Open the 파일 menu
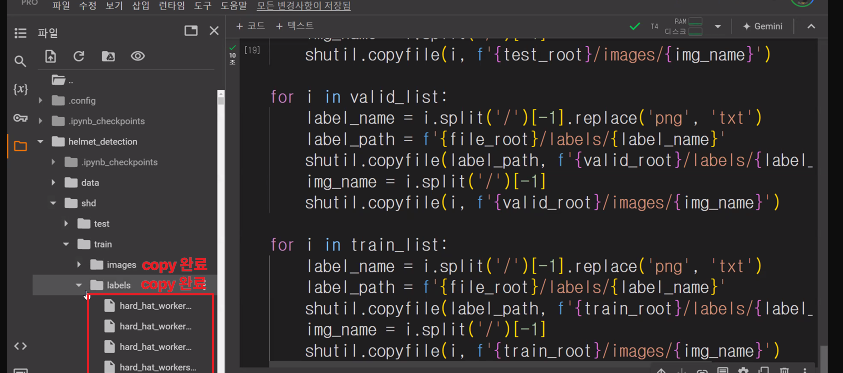Image resolution: width=843 pixels, height=373 pixels. pos(61,6)
